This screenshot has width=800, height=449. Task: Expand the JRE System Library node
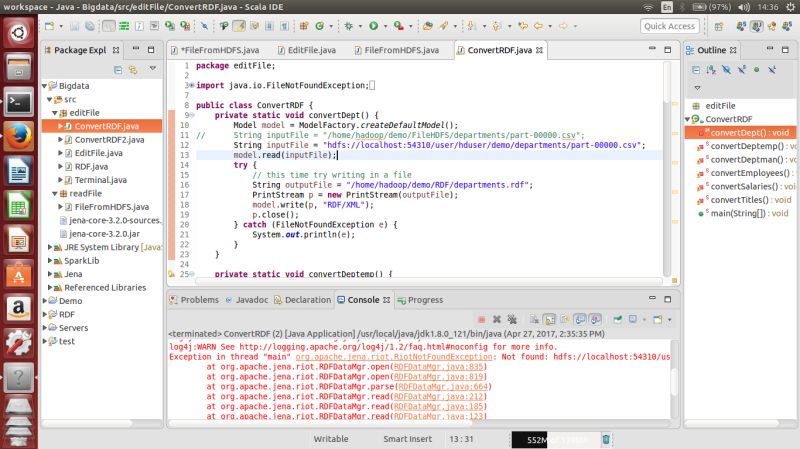coord(49,247)
